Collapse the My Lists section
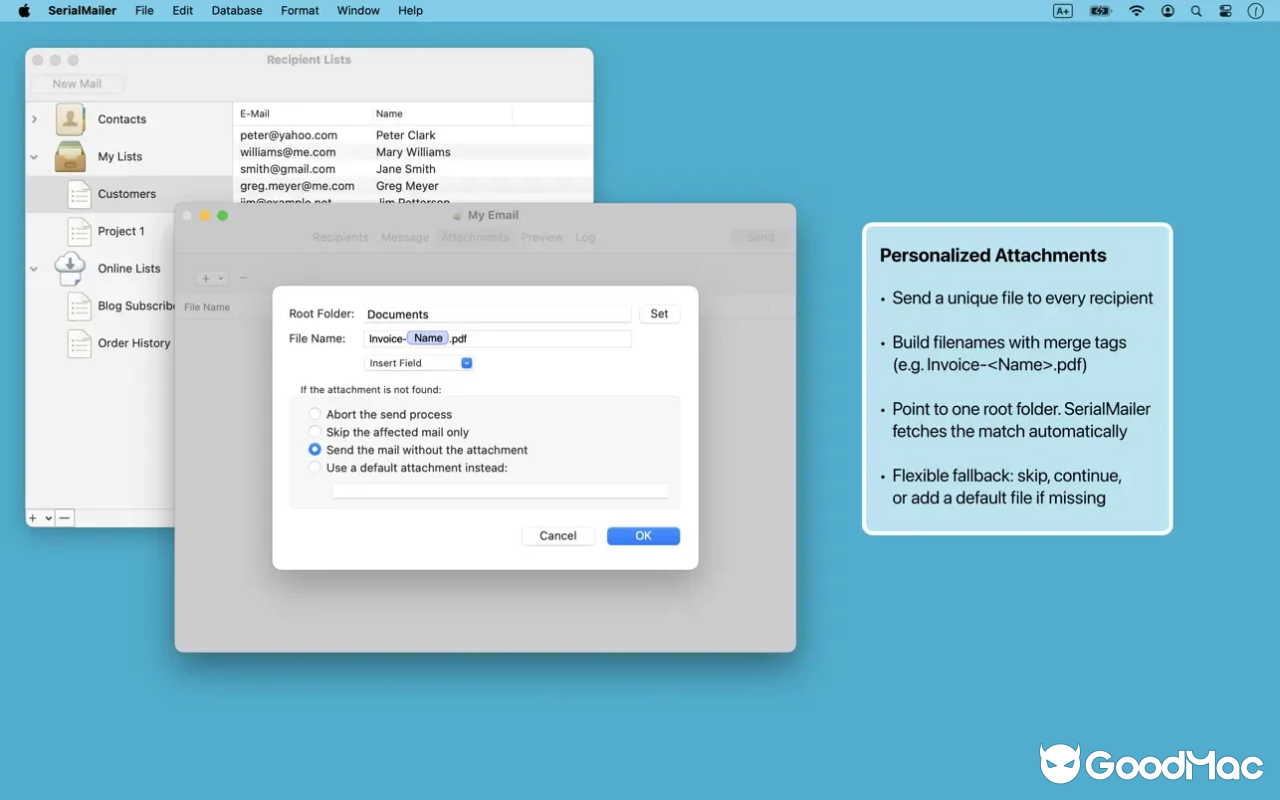This screenshot has width=1280, height=800. [33, 156]
